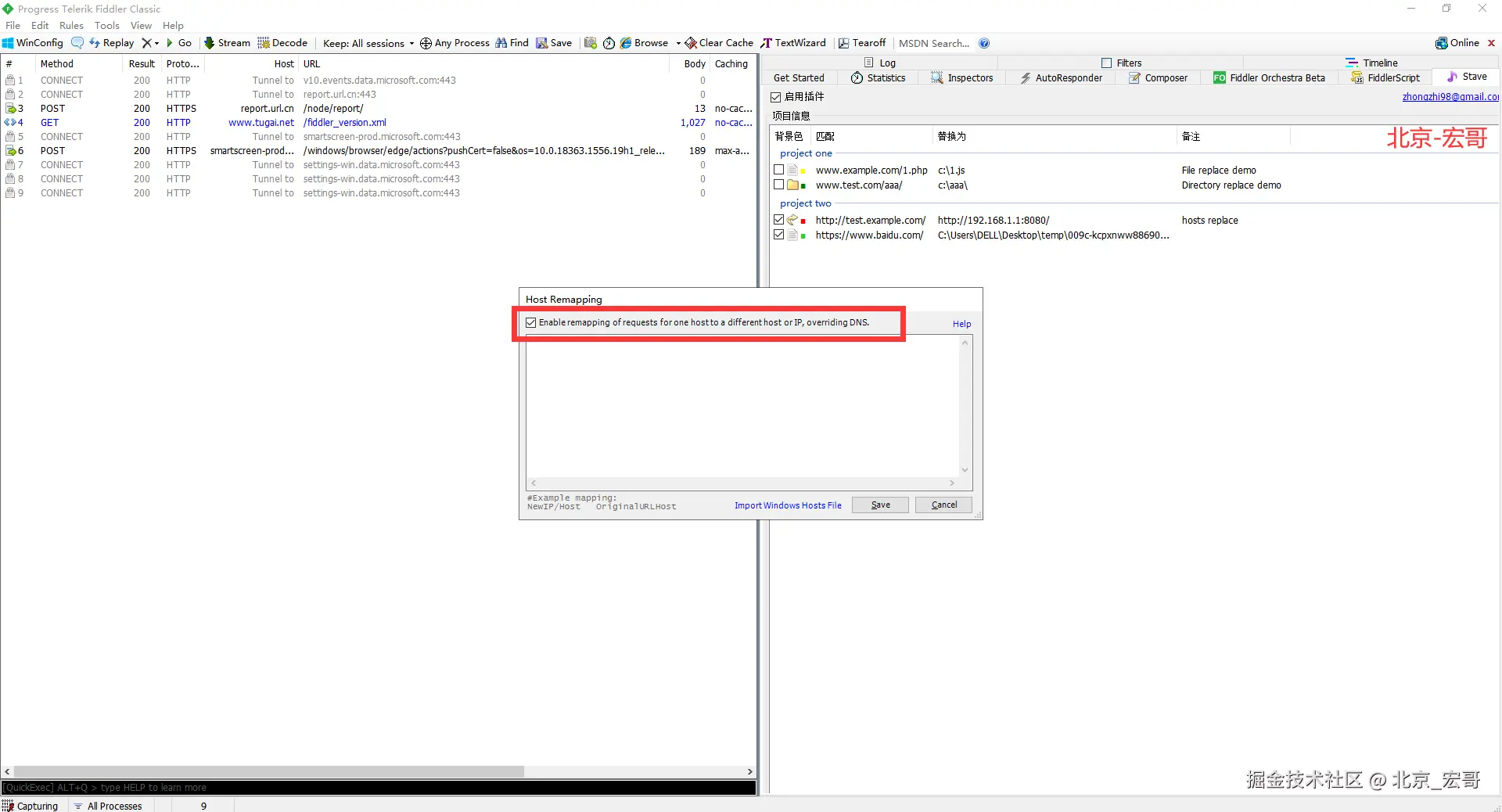This screenshot has width=1502, height=812.
Task: Open the Rules menu
Action: point(71,26)
